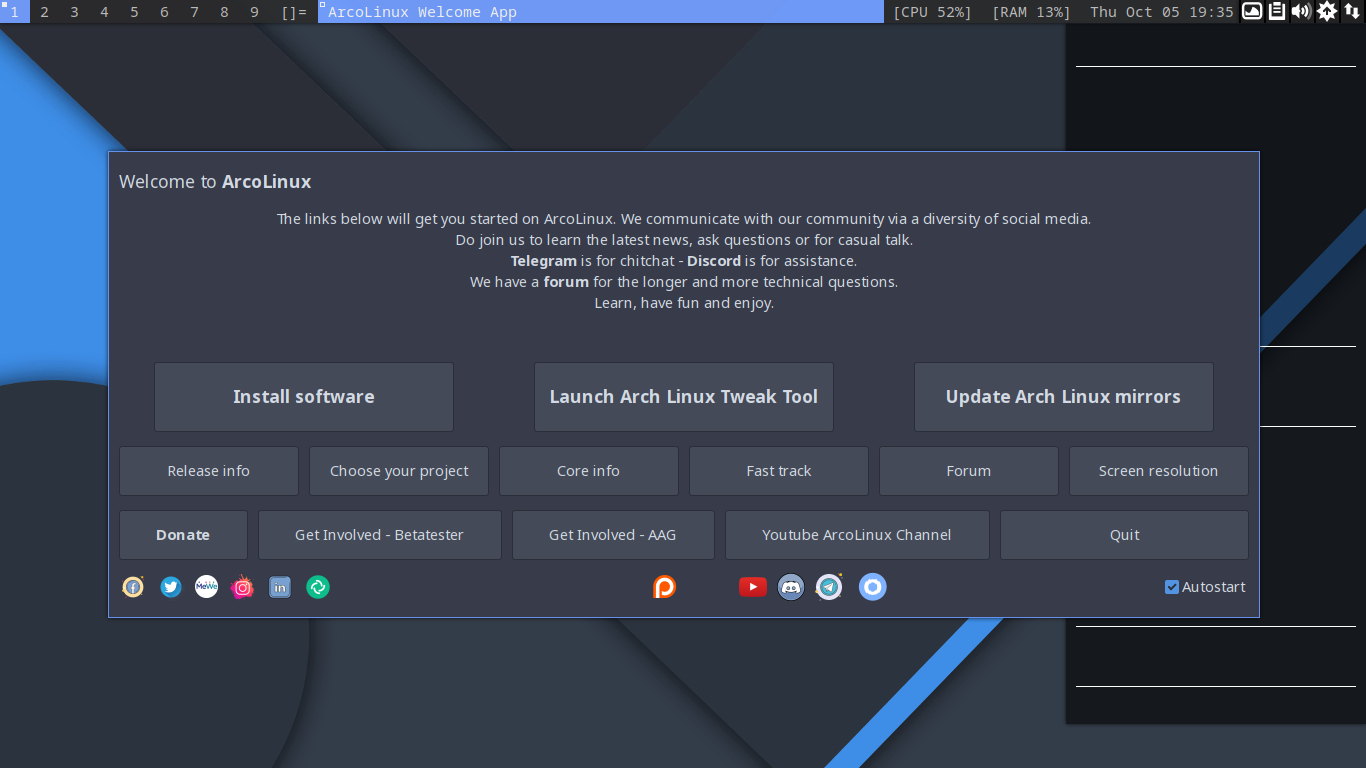This screenshot has width=1366, height=768.
Task: Switch to workspace 7
Action: [195, 12]
